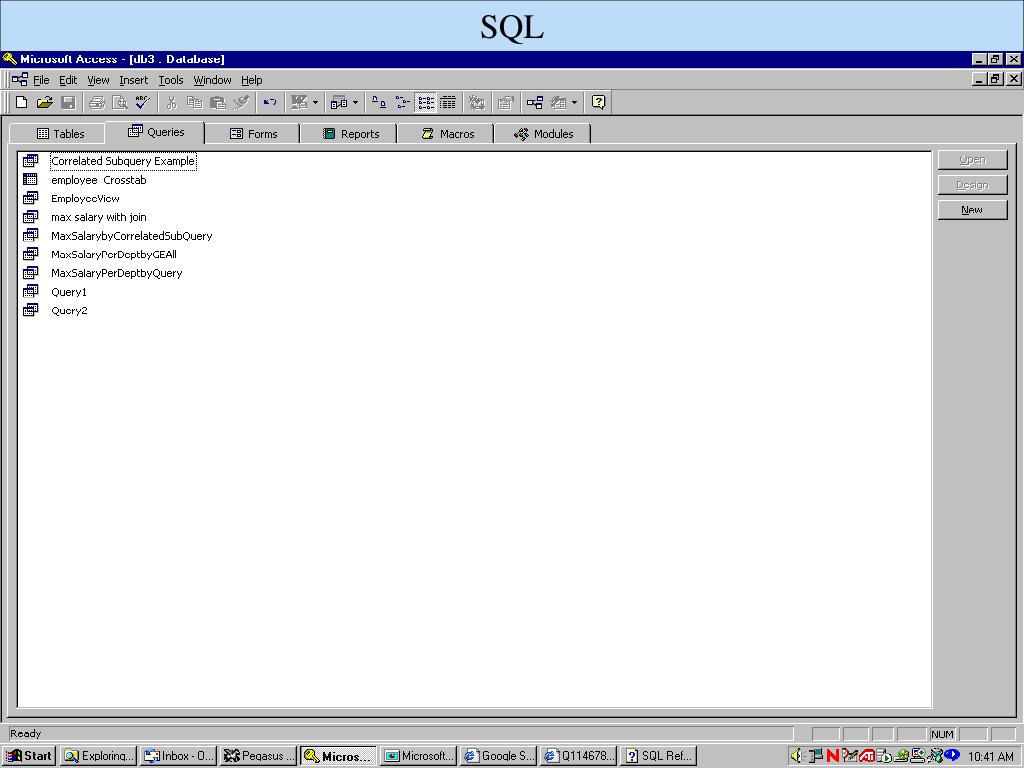Image resolution: width=1024 pixels, height=768 pixels.
Task: Click the Undo arrow icon
Action: [x=270, y=103]
